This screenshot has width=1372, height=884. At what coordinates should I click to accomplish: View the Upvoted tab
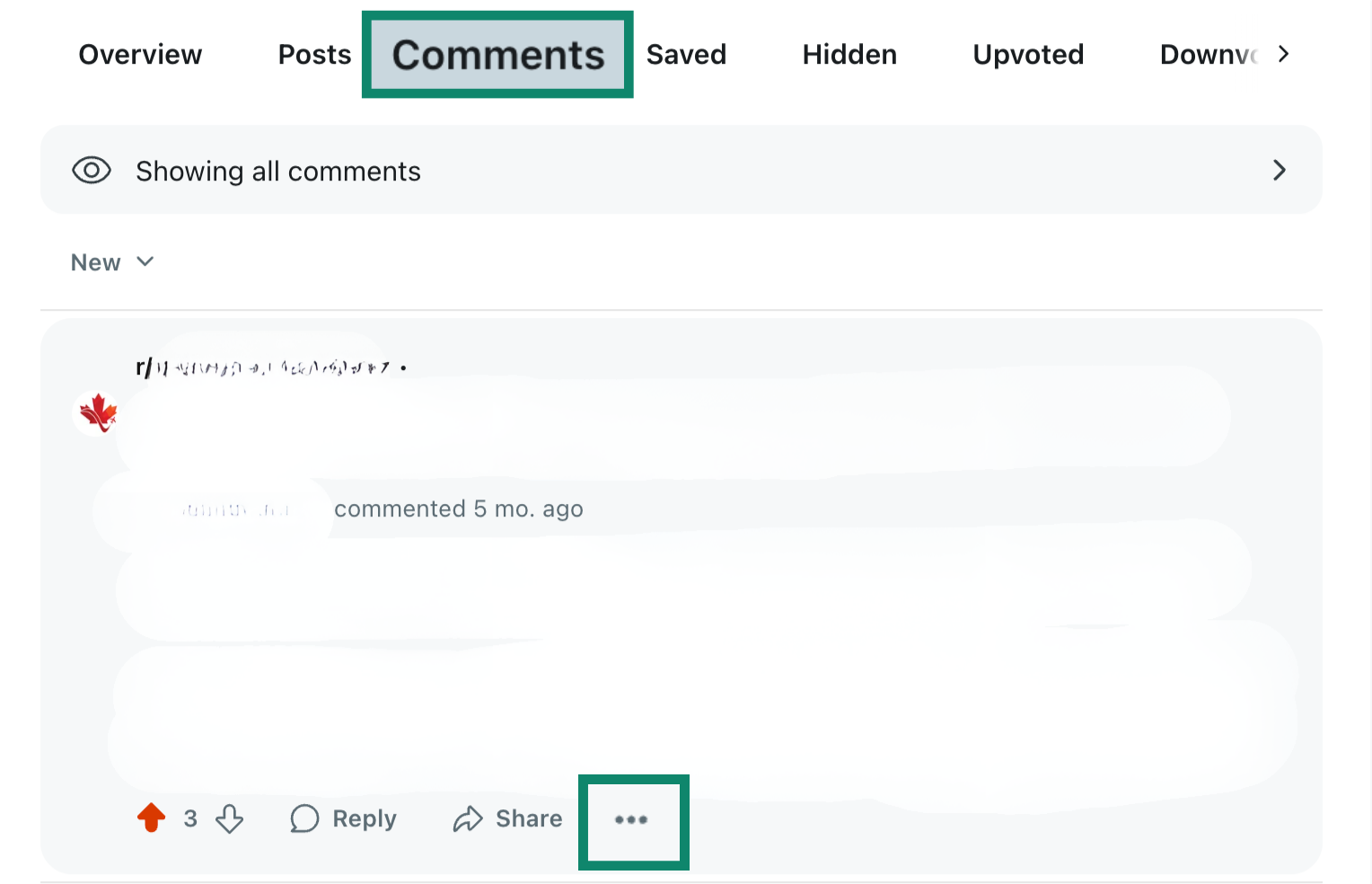[x=1027, y=55]
